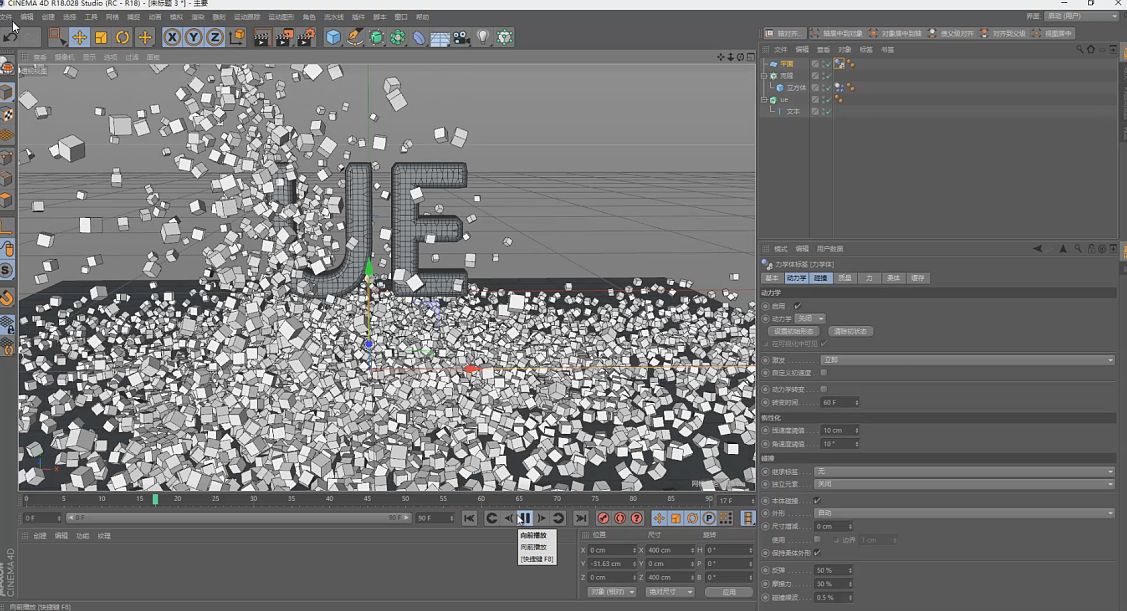Add a Camera object

[461, 37]
